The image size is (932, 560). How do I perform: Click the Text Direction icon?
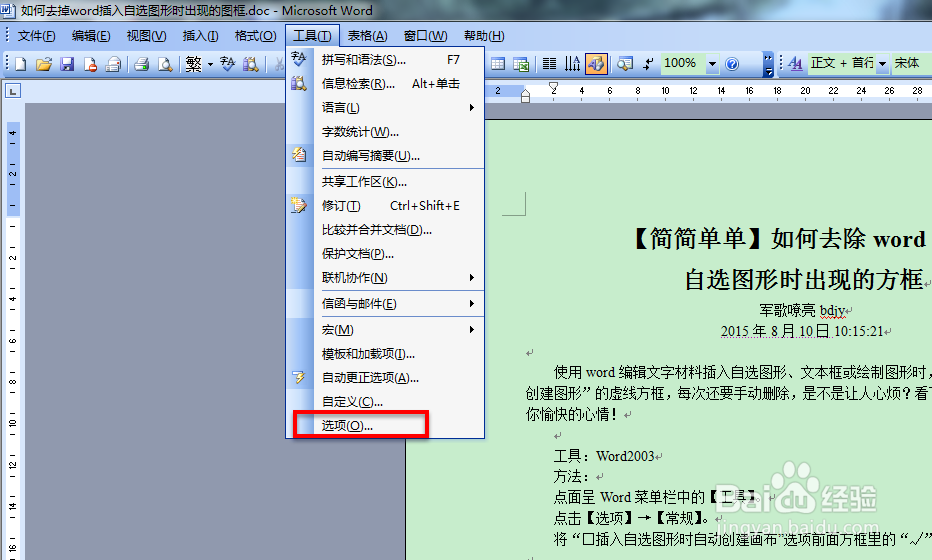coord(572,64)
